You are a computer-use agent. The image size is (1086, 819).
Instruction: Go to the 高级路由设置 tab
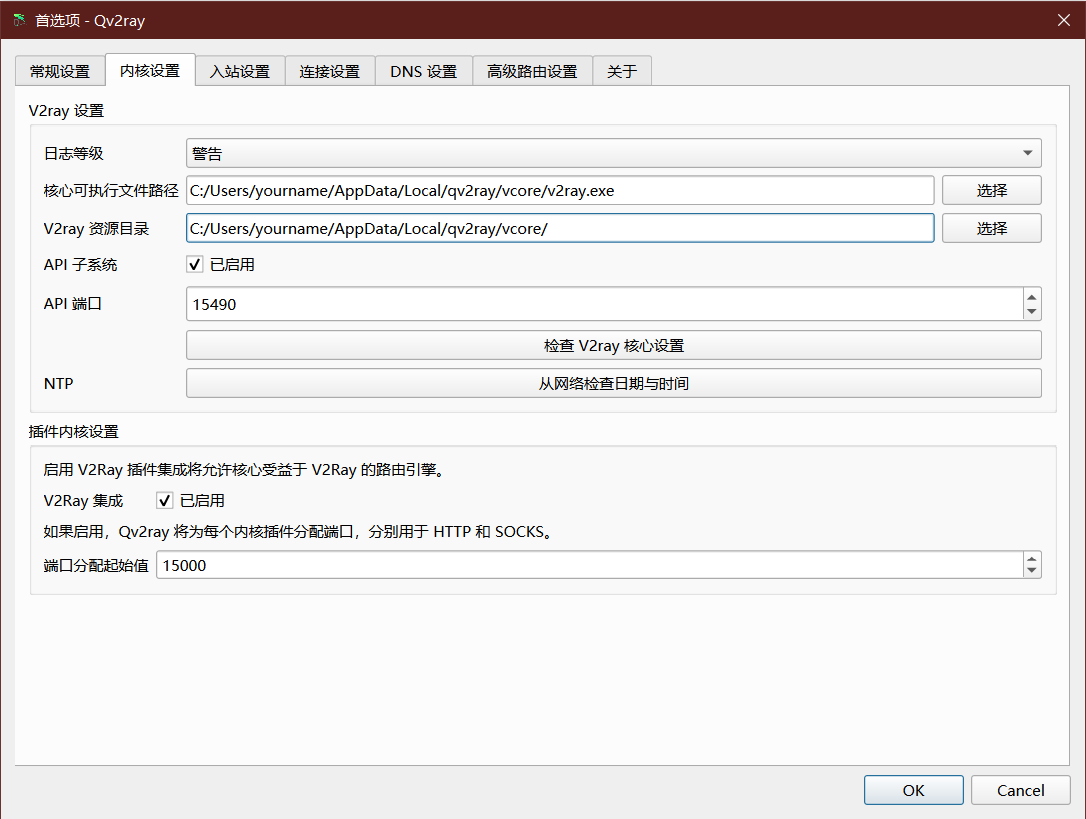pos(532,70)
